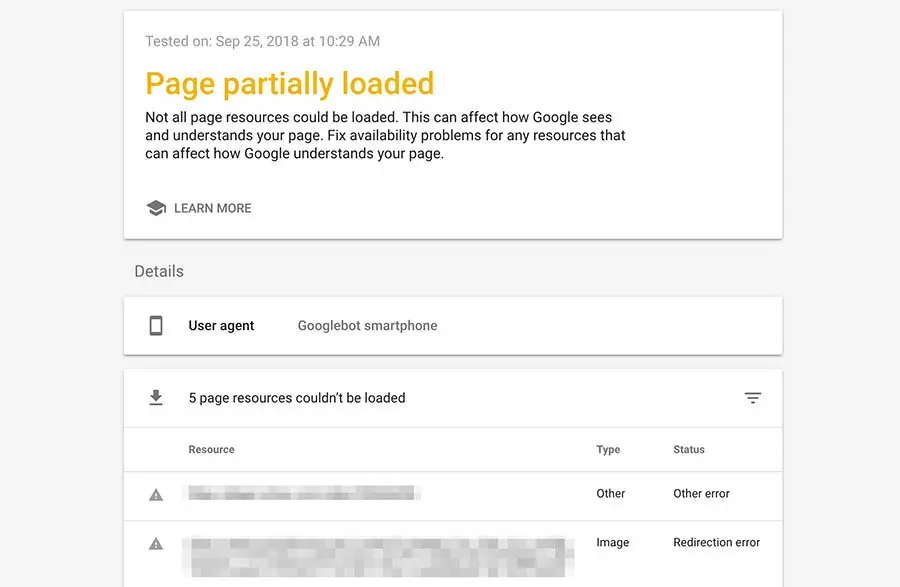Click the 'Image' type cell
The image size is (900, 587).
612,542
